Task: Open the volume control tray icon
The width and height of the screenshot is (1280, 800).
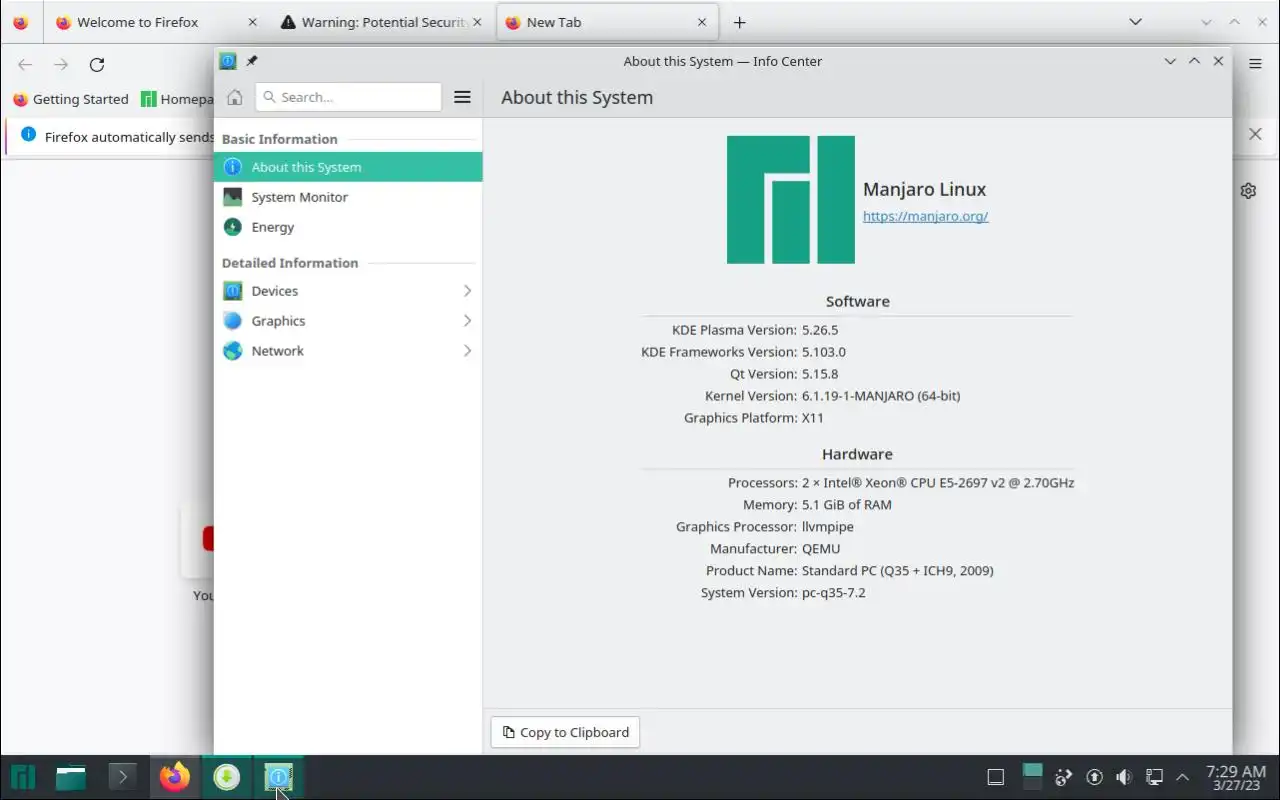Action: point(1124,777)
